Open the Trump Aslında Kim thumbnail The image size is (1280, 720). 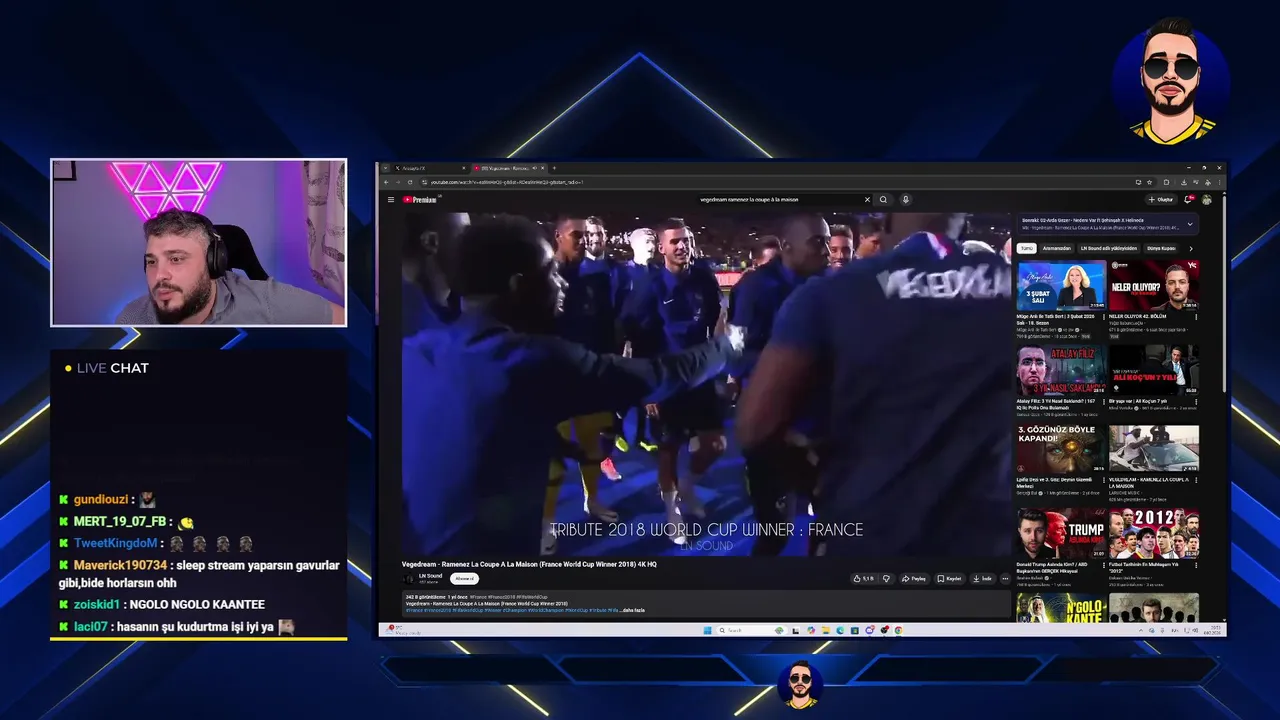[x=1061, y=533]
